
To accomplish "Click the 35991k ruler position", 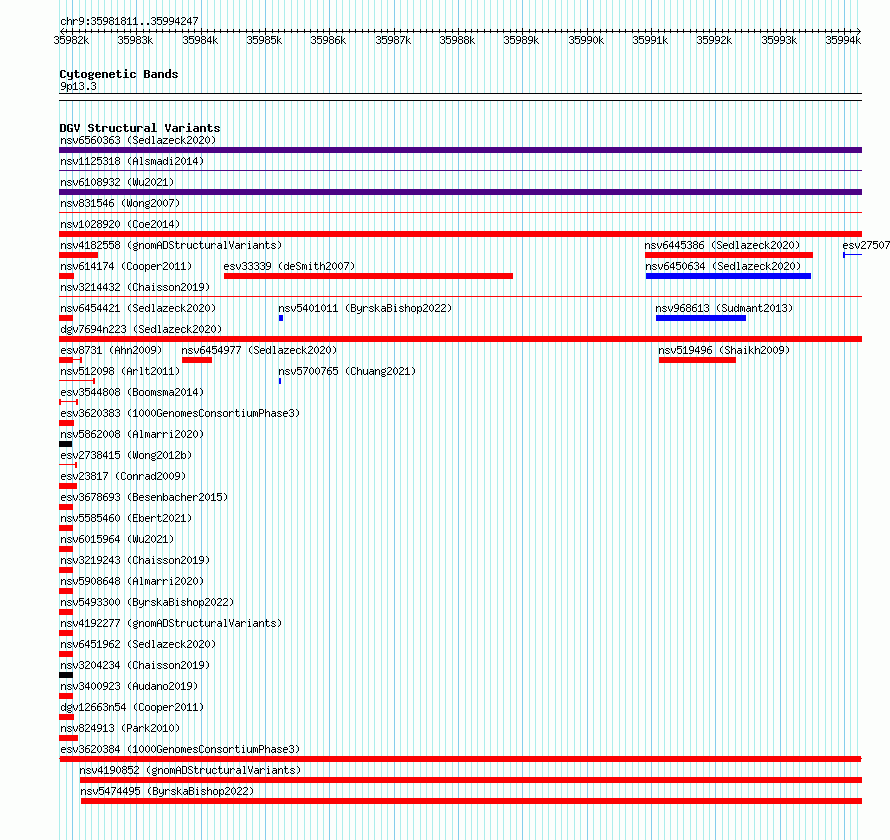I will point(650,40).
